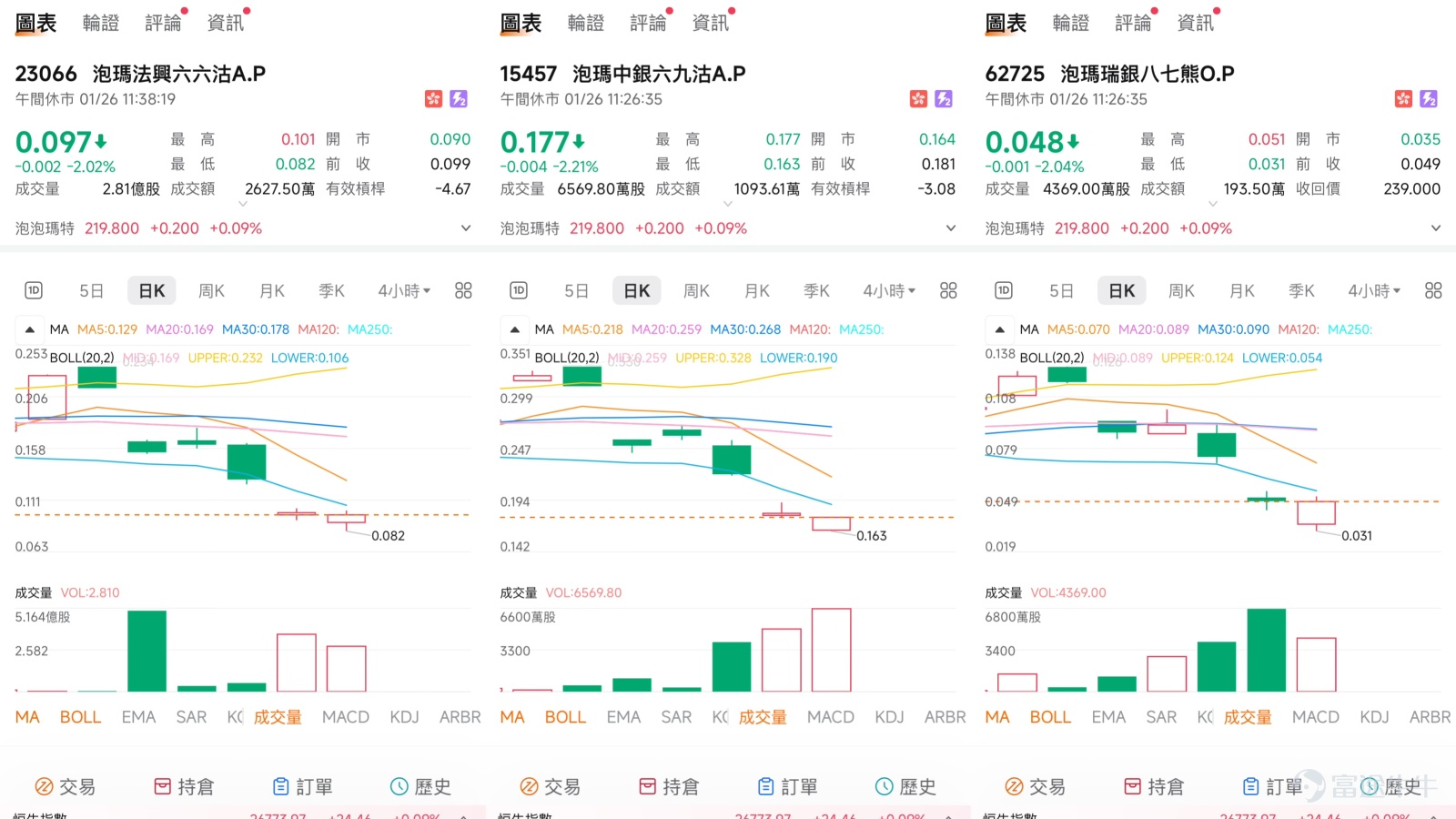
Task: Toggle 成交量 volume indicator in panel 62725
Action: coord(1248,717)
